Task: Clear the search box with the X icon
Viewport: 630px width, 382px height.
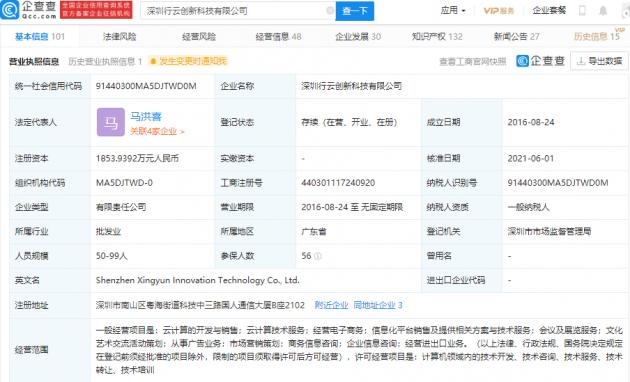Action: click(x=330, y=10)
